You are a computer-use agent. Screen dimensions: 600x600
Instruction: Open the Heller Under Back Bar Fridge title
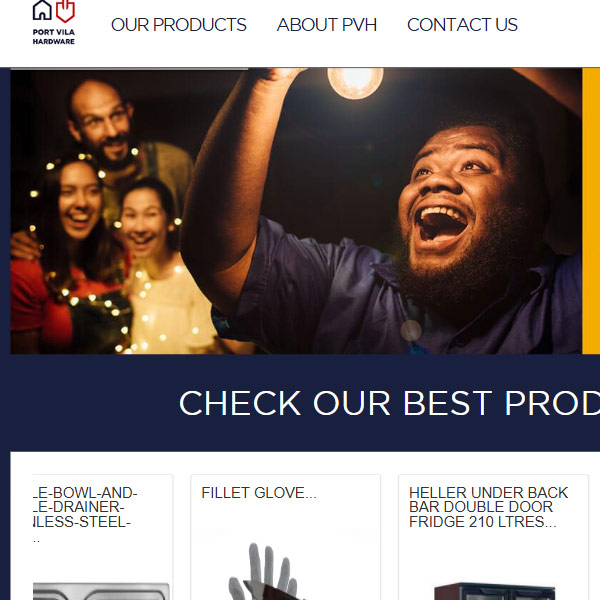point(488,507)
